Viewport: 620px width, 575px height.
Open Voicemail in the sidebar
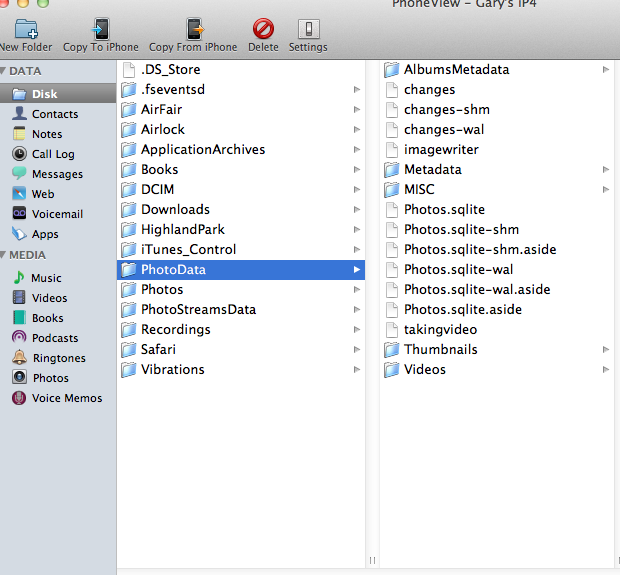tap(58, 214)
